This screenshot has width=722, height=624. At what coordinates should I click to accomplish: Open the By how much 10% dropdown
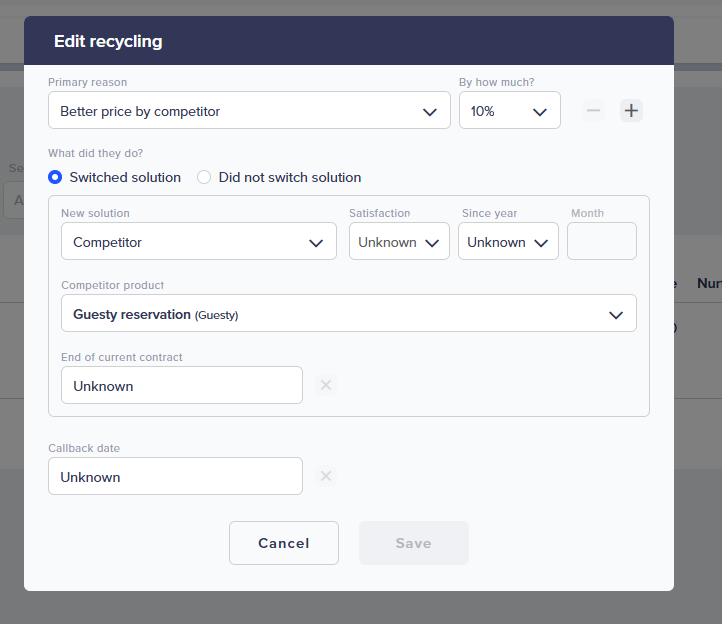(510, 110)
